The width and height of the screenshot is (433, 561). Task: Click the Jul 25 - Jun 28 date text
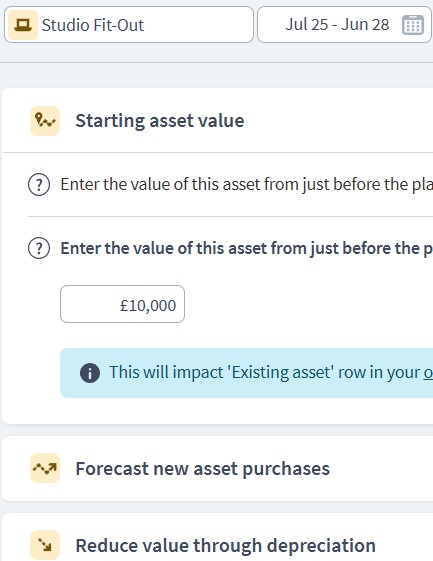pos(337,25)
